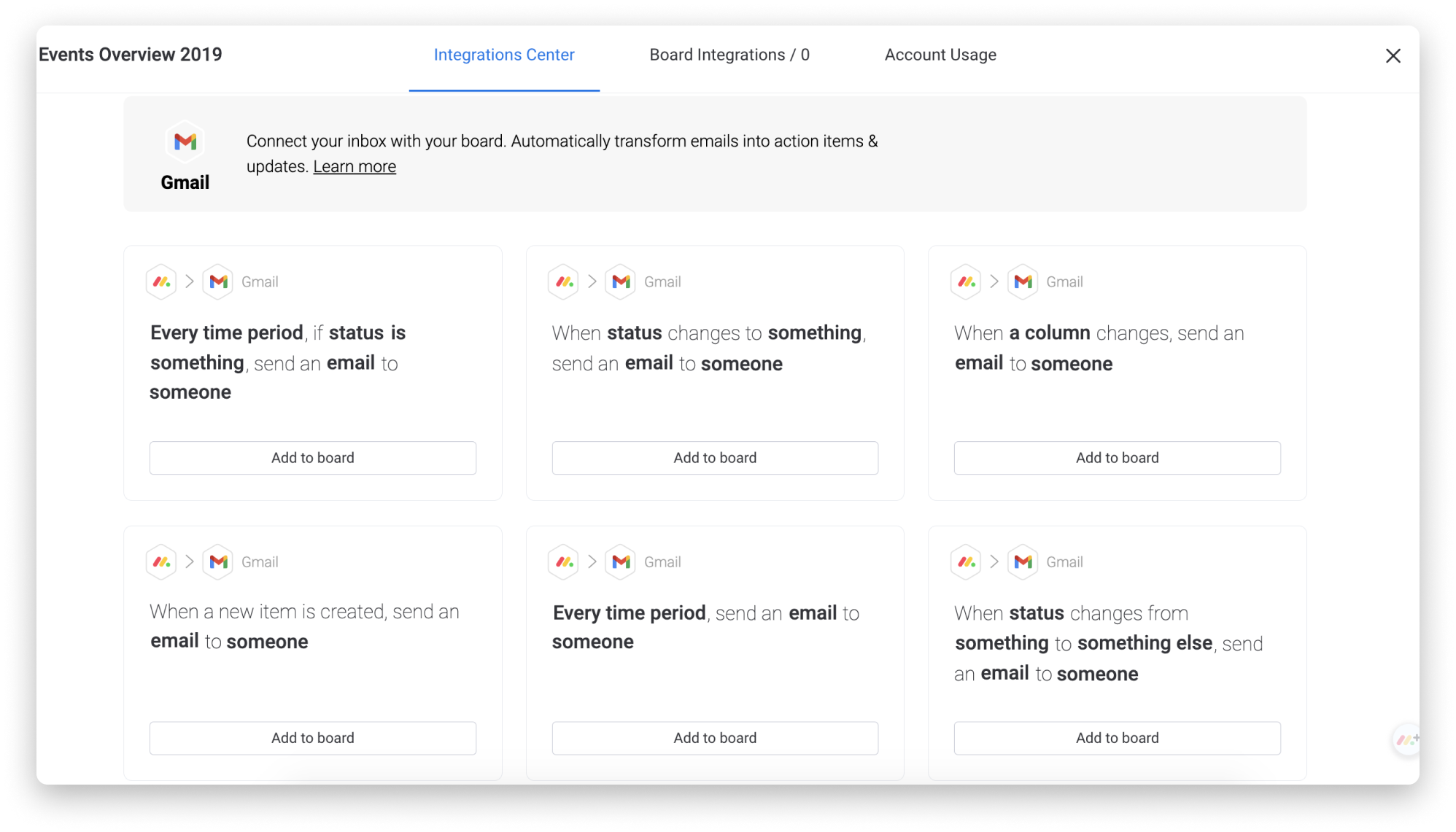Image resolution: width=1456 pixels, height=832 pixels.
Task: Click the monday icon on the status-changes-to-something recipe
Action: click(x=564, y=281)
